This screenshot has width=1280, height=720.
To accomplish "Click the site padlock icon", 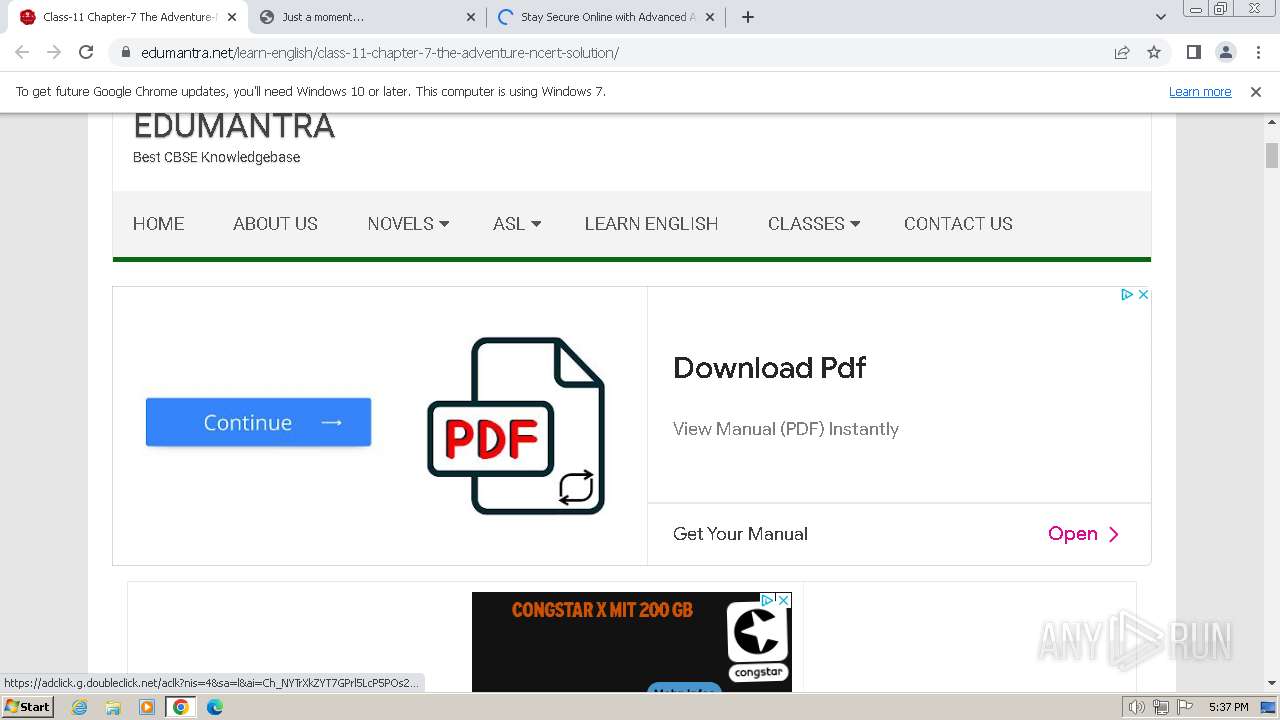I will pyautogui.click(x=125, y=52).
